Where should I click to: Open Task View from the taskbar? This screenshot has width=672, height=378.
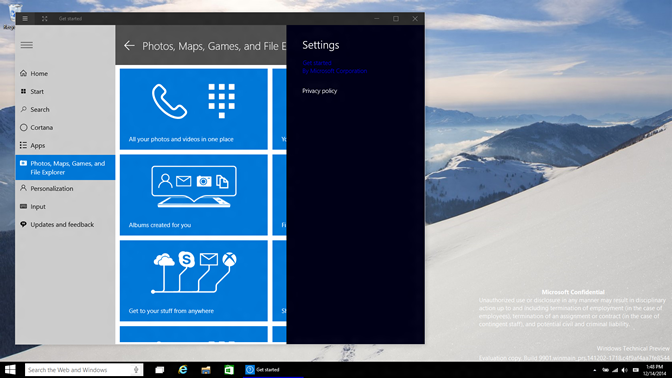(x=160, y=369)
